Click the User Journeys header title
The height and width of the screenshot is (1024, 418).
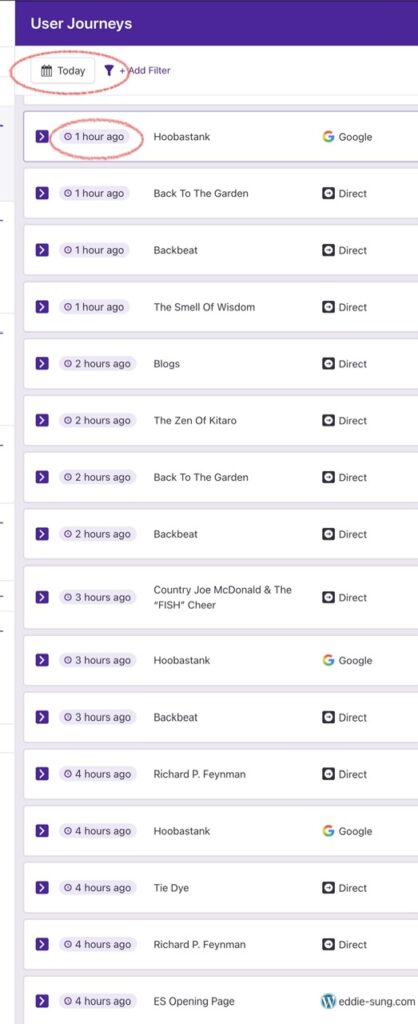[x=81, y=24]
